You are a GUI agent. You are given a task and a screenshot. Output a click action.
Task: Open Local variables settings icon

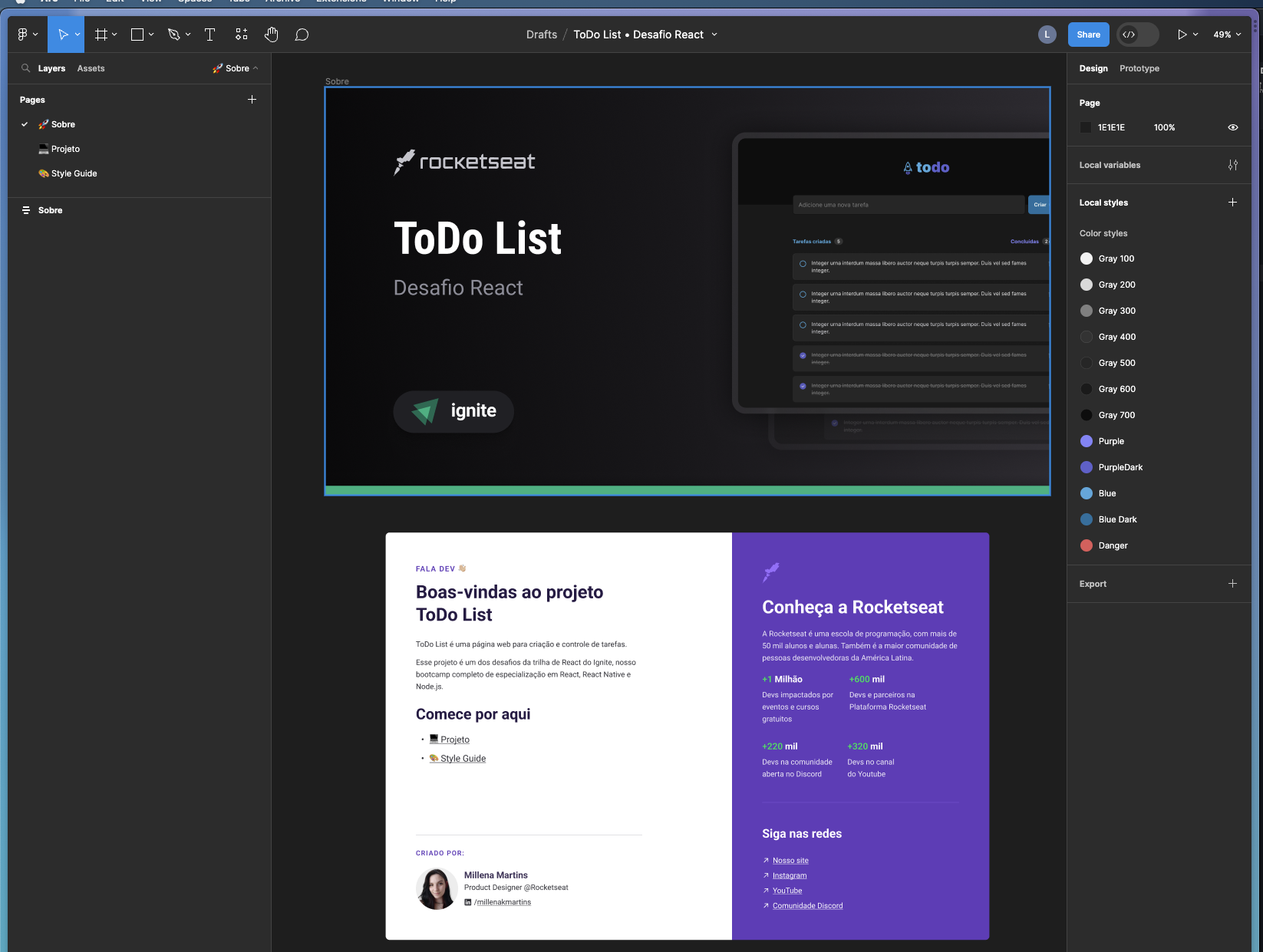pos(1232,165)
